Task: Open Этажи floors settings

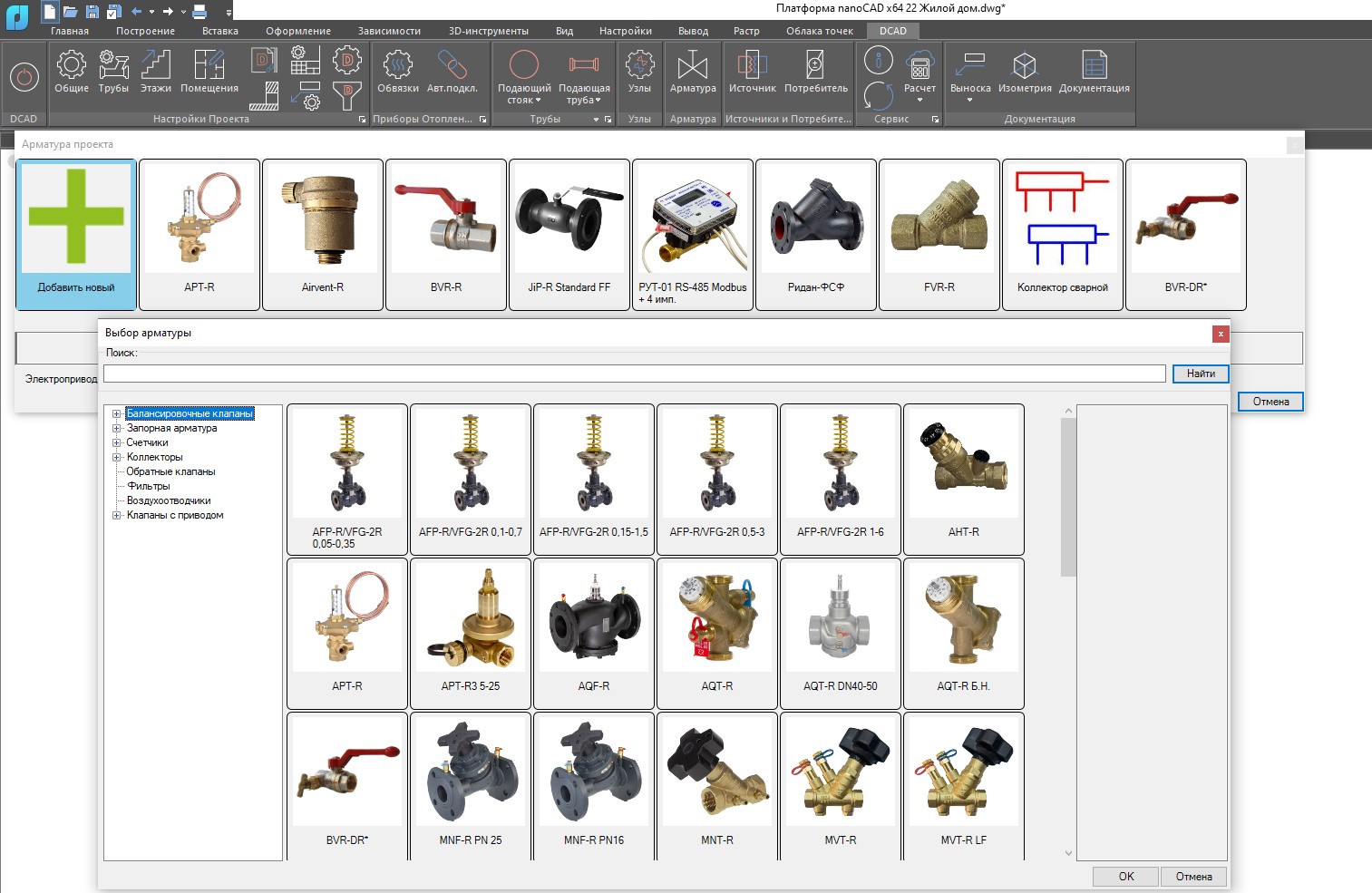Action: pyautogui.click(x=156, y=71)
